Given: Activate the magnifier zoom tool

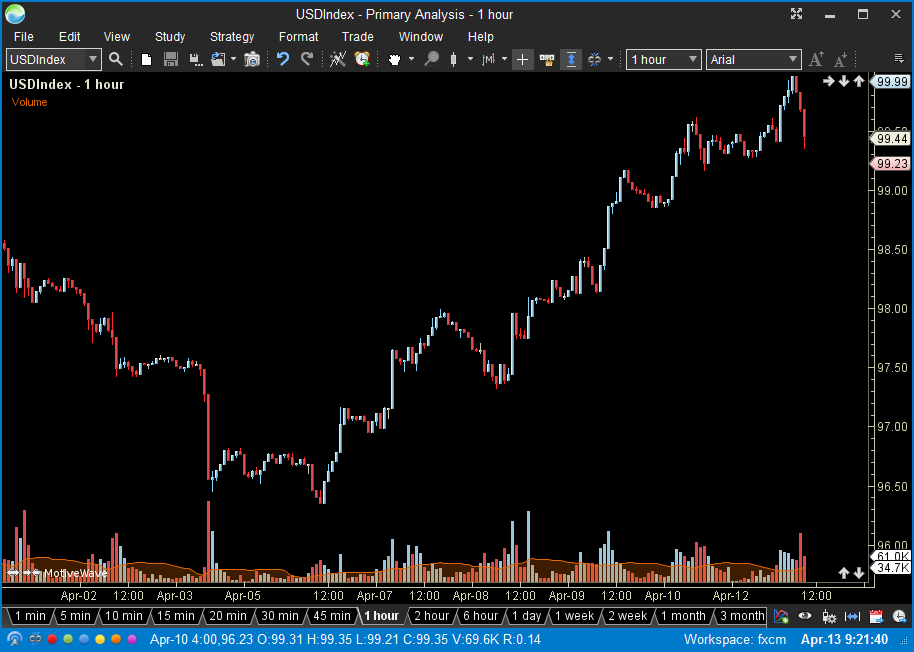Looking at the screenshot, I should click(x=431, y=59).
